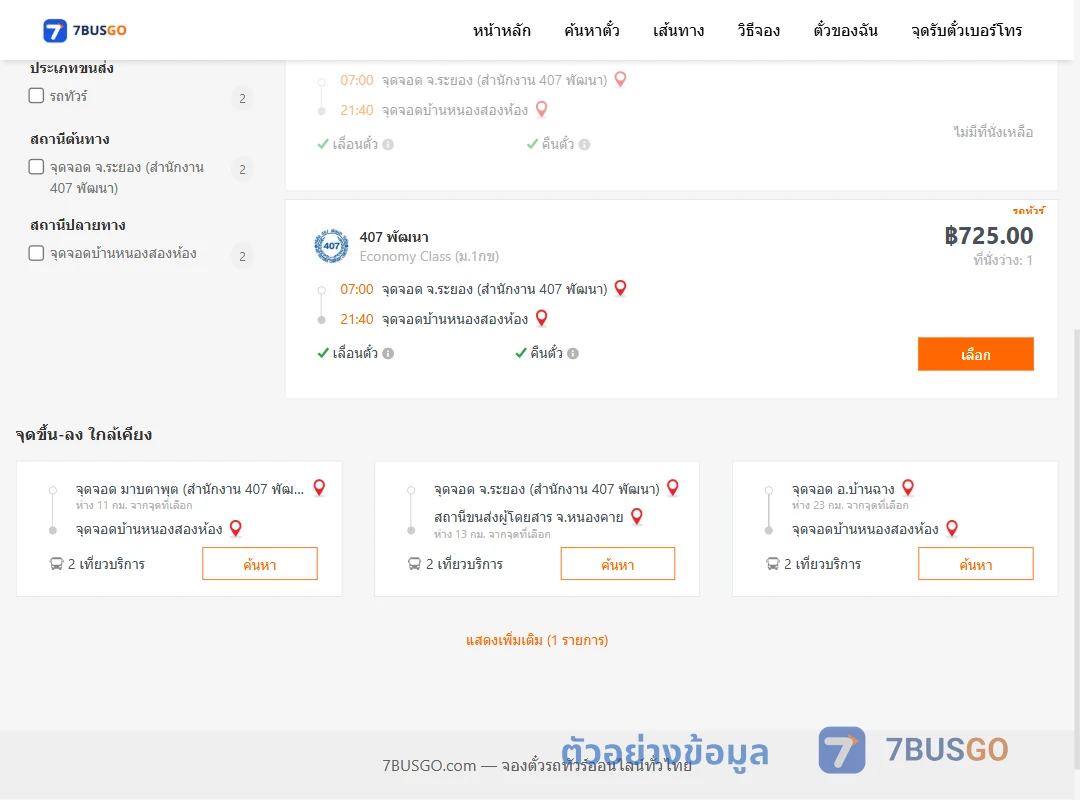Click the 07:00 map pin on the sold-out trip
The image size is (1080, 800).
(620, 79)
